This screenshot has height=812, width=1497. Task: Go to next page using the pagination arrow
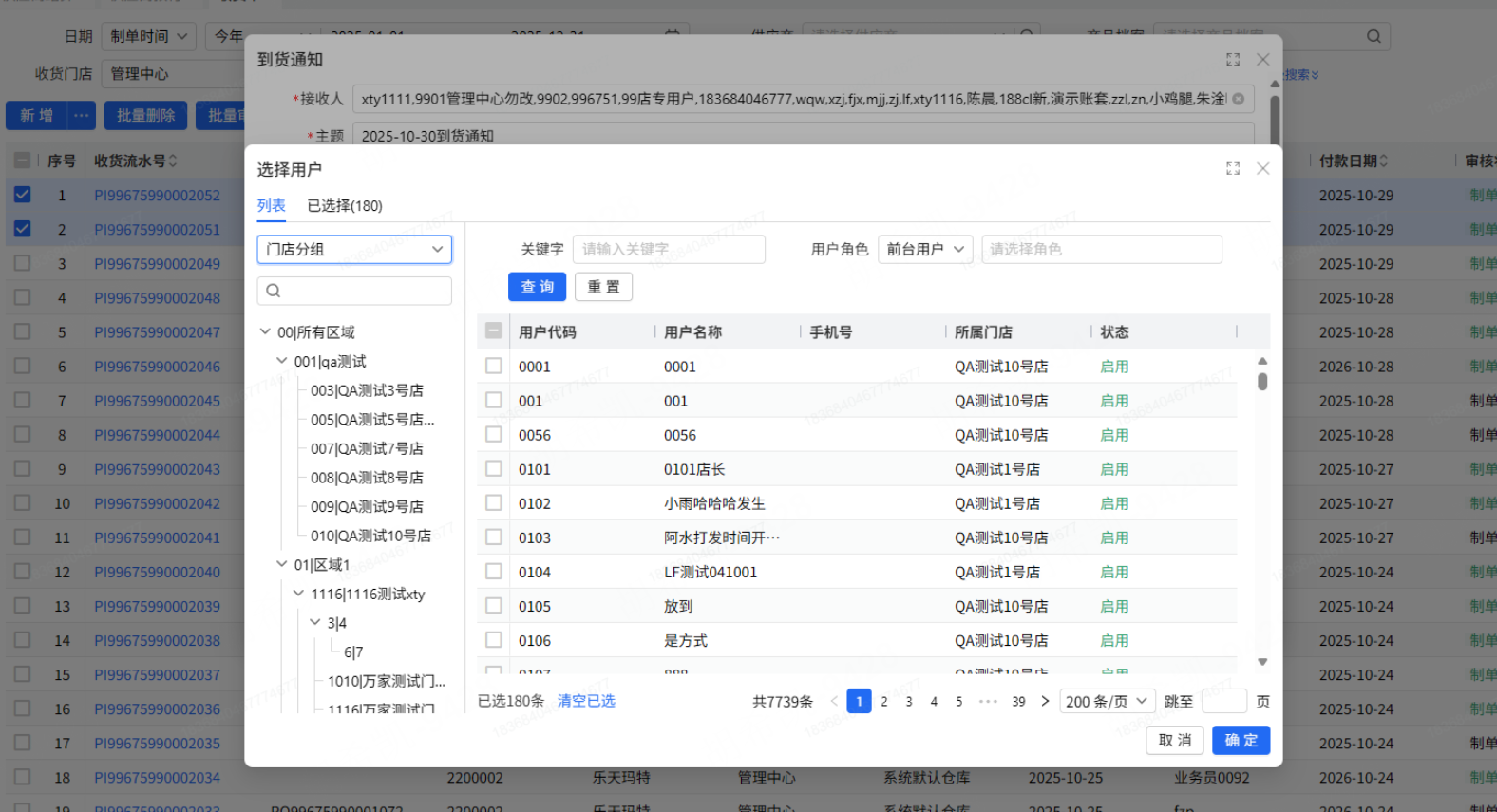pos(1045,702)
